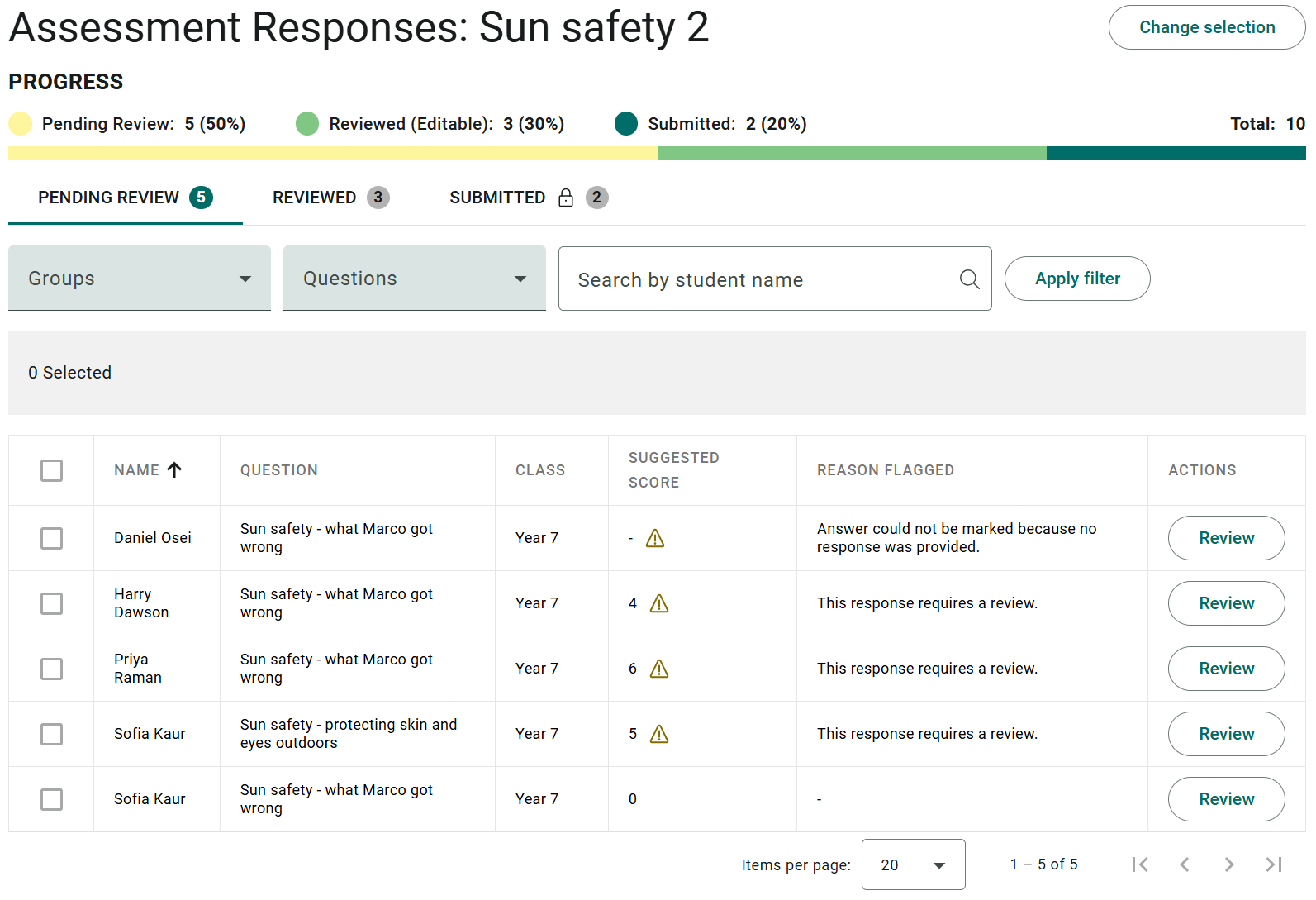Click the Name column sort arrow

tap(174, 469)
